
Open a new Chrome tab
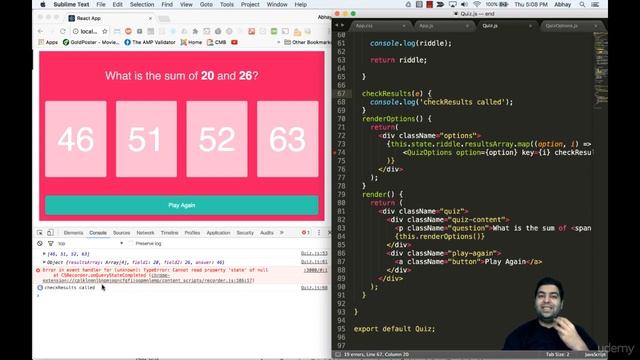point(164,19)
